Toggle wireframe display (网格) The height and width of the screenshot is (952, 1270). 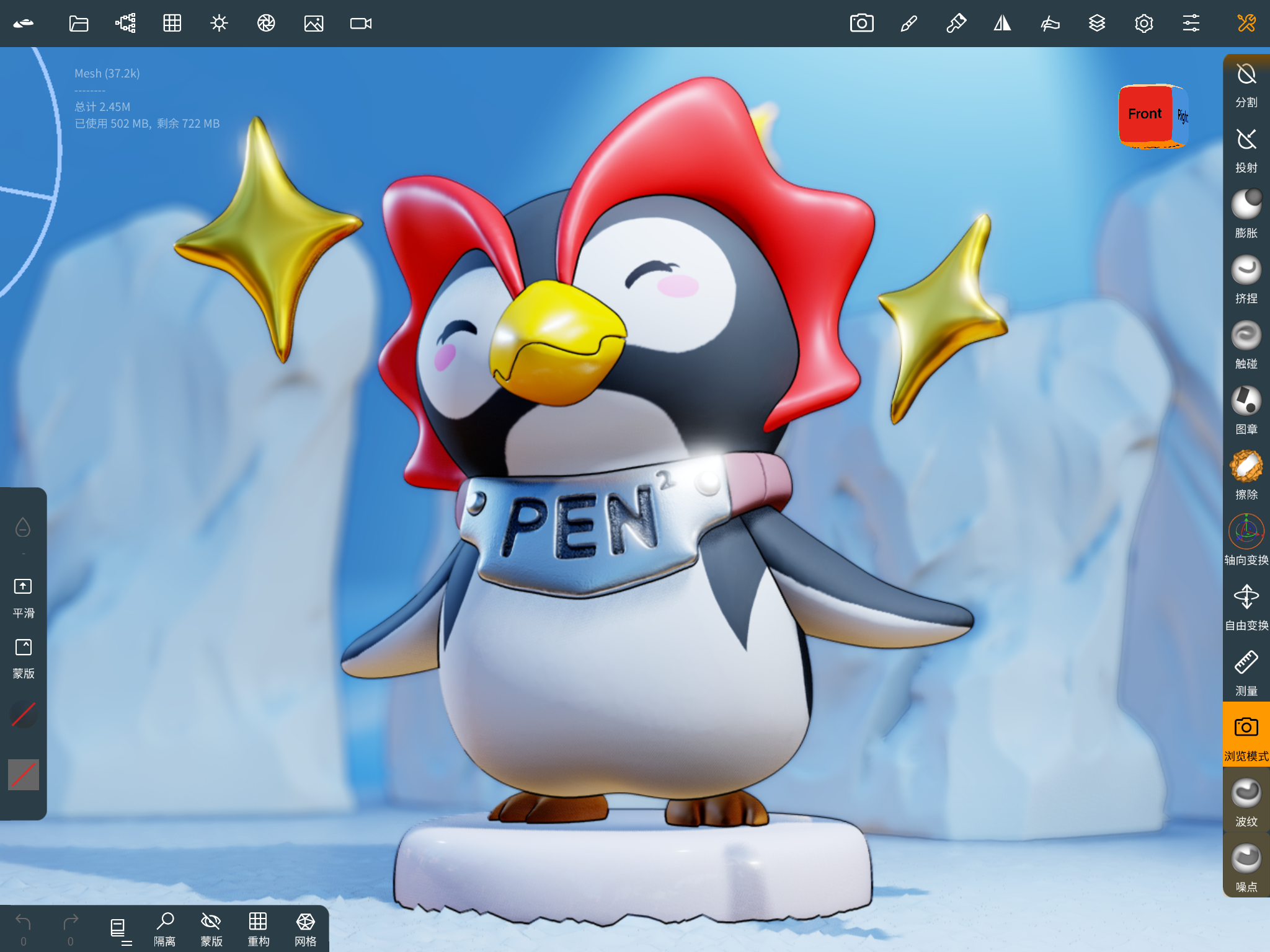[306, 927]
